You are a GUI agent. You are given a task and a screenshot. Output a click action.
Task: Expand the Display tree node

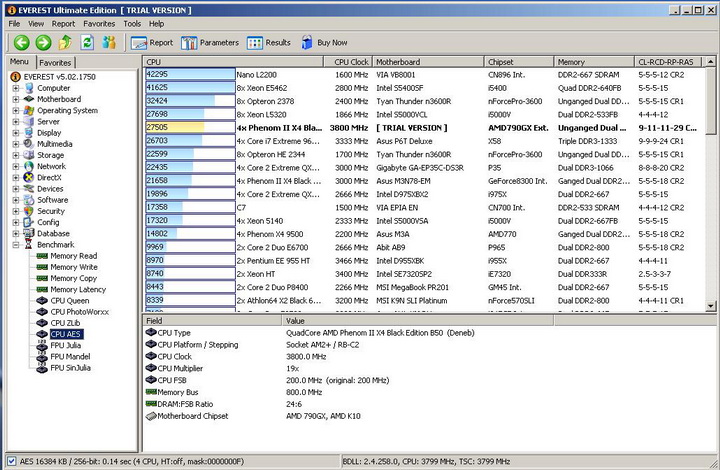tap(16, 133)
